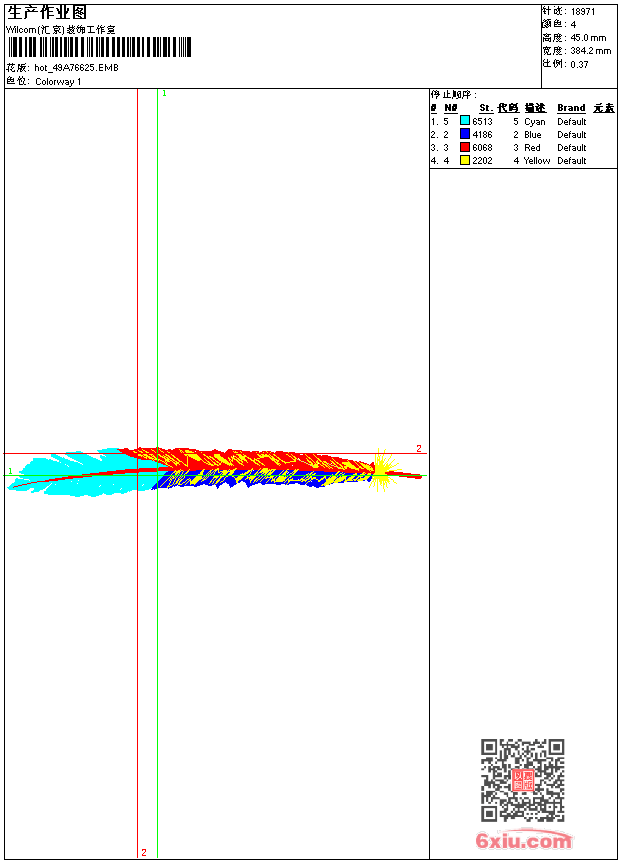Click the 'St.' column header
Viewport: 620px width, 860px height.
click(486, 108)
